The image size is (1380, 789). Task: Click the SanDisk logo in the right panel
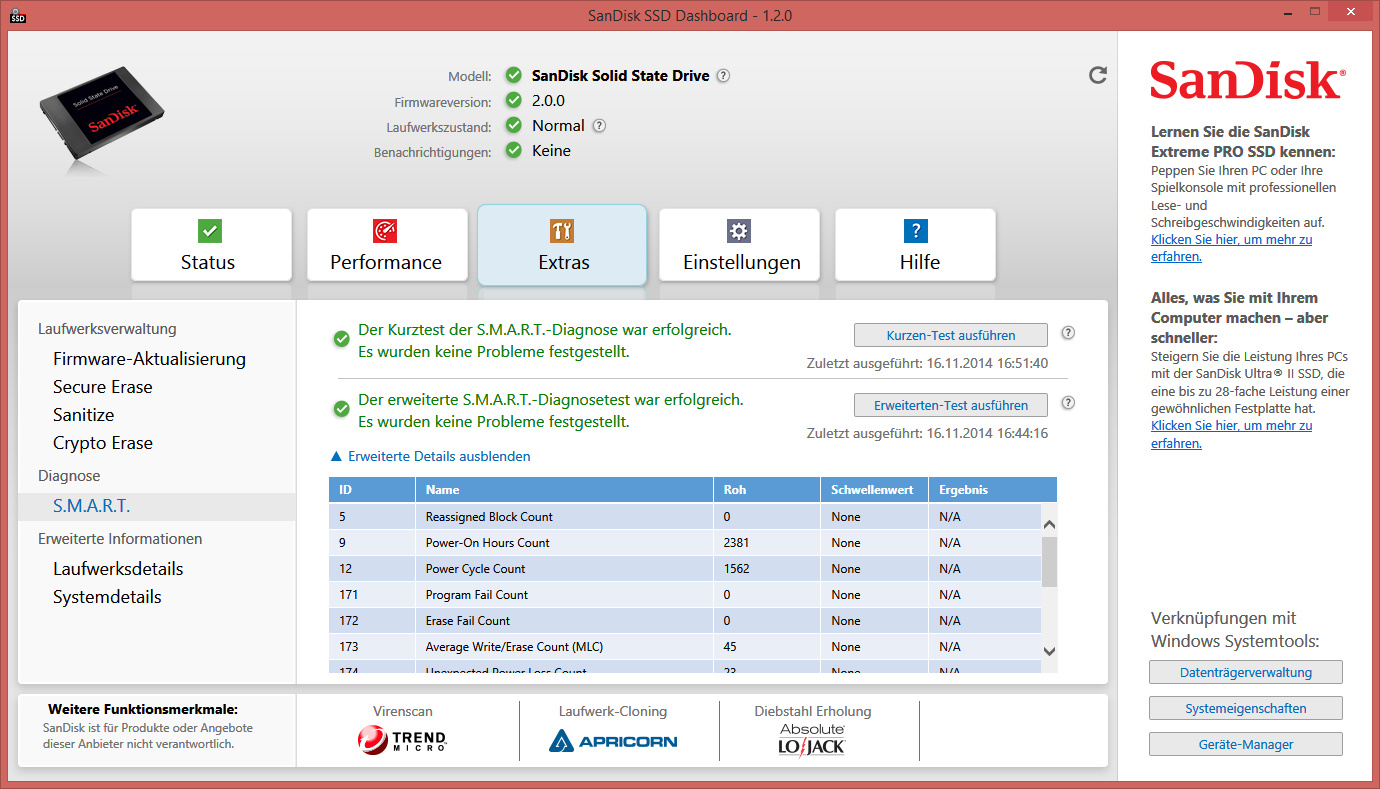tap(1247, 80)
